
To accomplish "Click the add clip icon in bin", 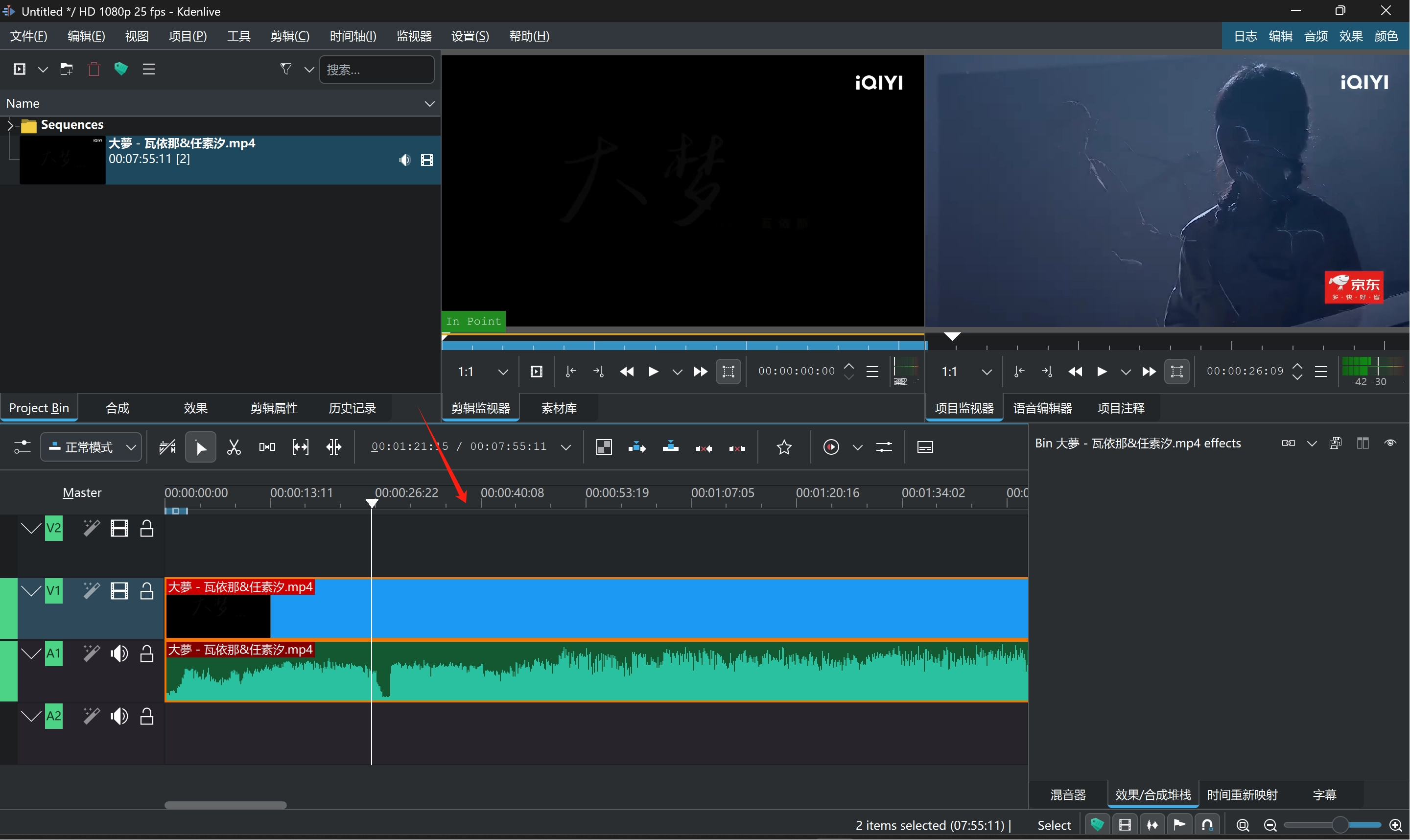I will tap(19, 69).
